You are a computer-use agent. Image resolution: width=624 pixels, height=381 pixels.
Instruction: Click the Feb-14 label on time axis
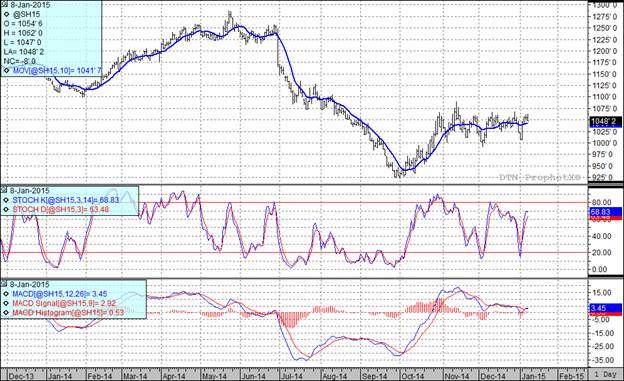(x=100, y=376)
